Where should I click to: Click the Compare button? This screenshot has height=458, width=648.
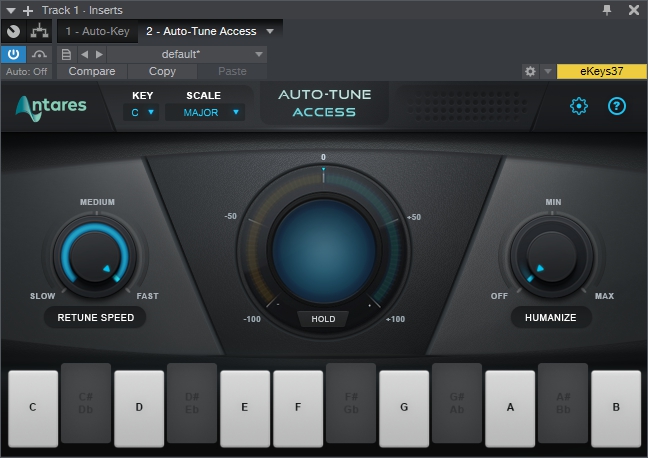click(x=92, y=72)
